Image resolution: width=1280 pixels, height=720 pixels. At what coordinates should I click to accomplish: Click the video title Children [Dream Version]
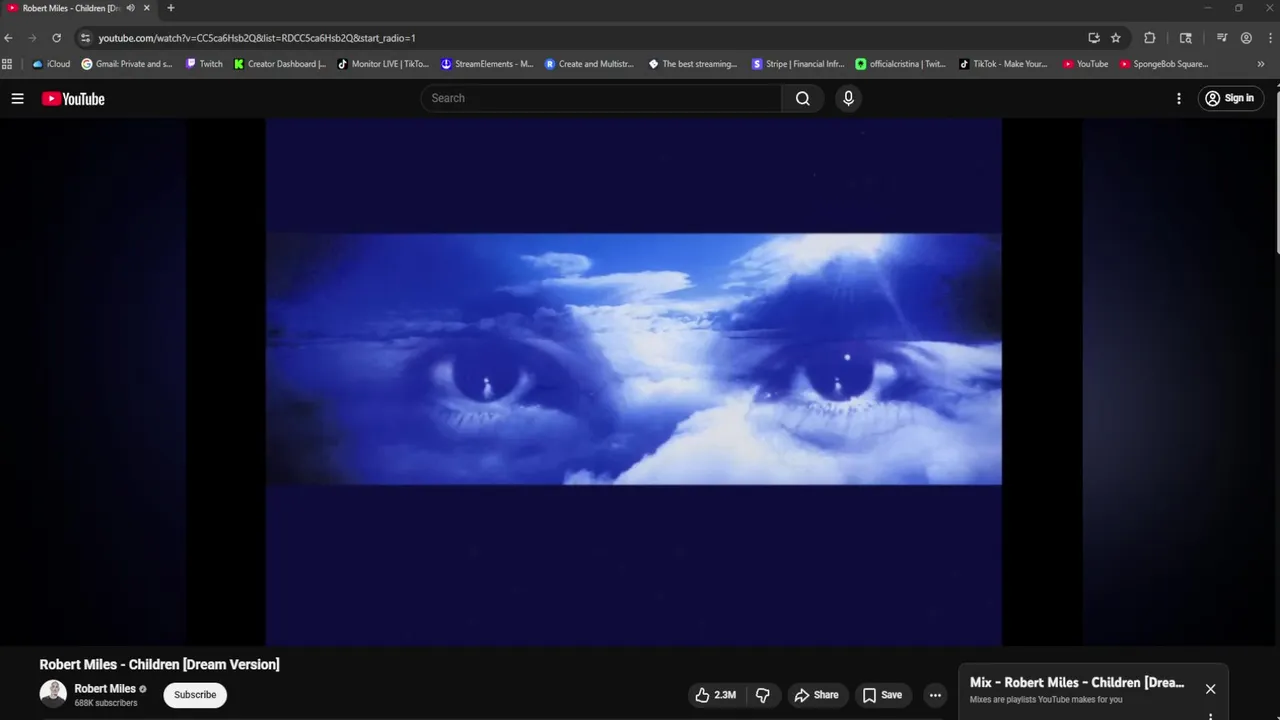click(159, 665)
